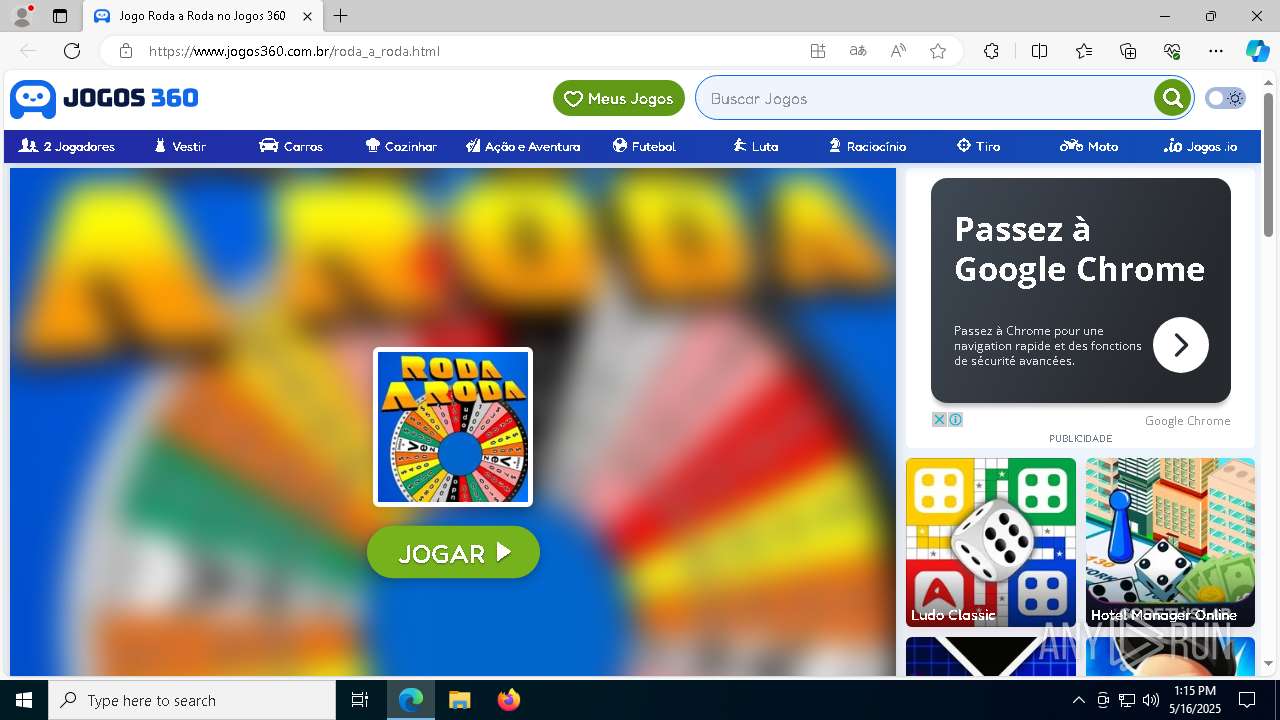The width and height of the screenshot is (1280, 720).
Task: Open the Hotel Manager Online game card
Action: (1170, 542)
